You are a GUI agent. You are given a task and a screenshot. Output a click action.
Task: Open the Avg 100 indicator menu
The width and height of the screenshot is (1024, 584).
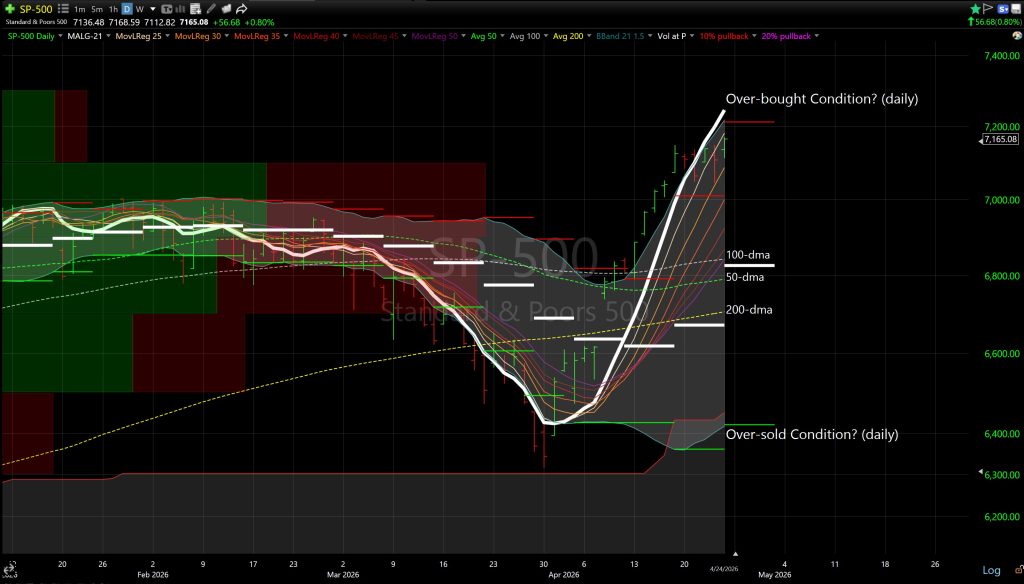546,36
